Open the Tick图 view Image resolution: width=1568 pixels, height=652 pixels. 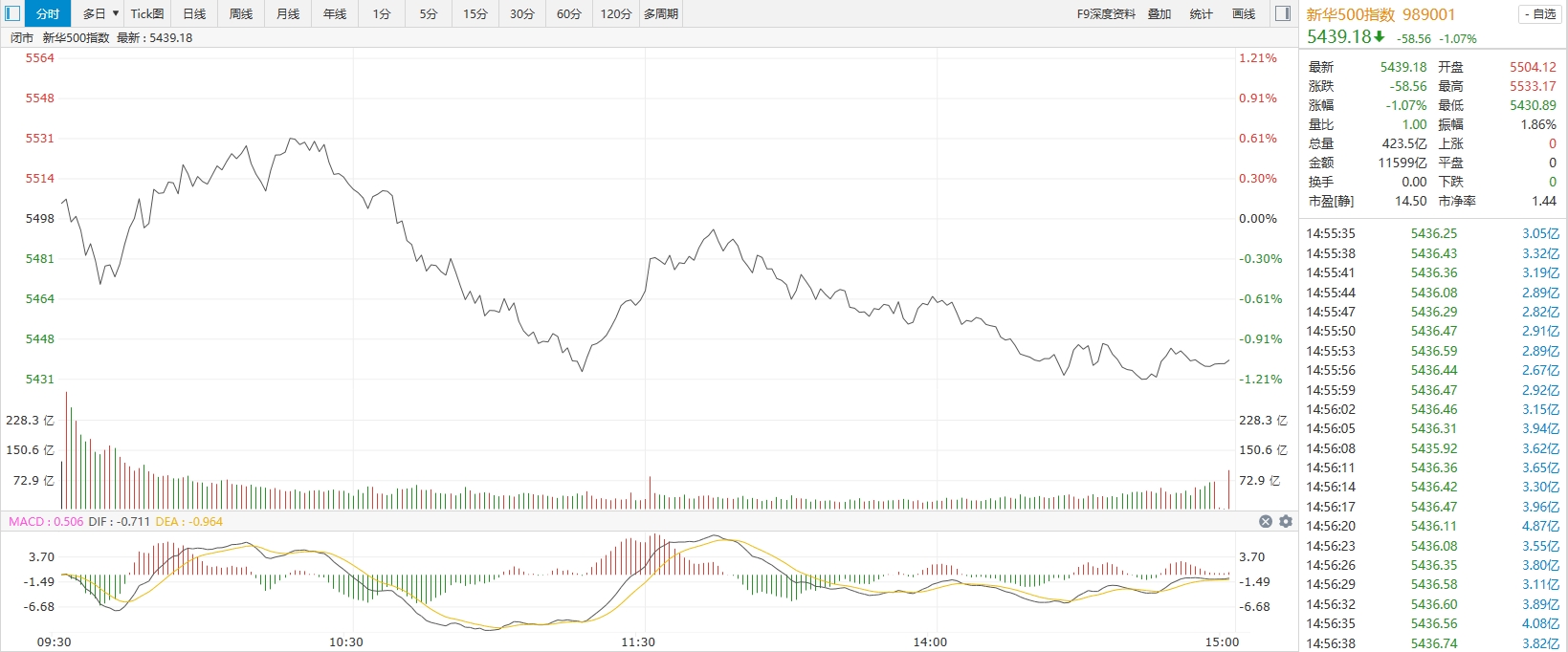pos(147,13)
